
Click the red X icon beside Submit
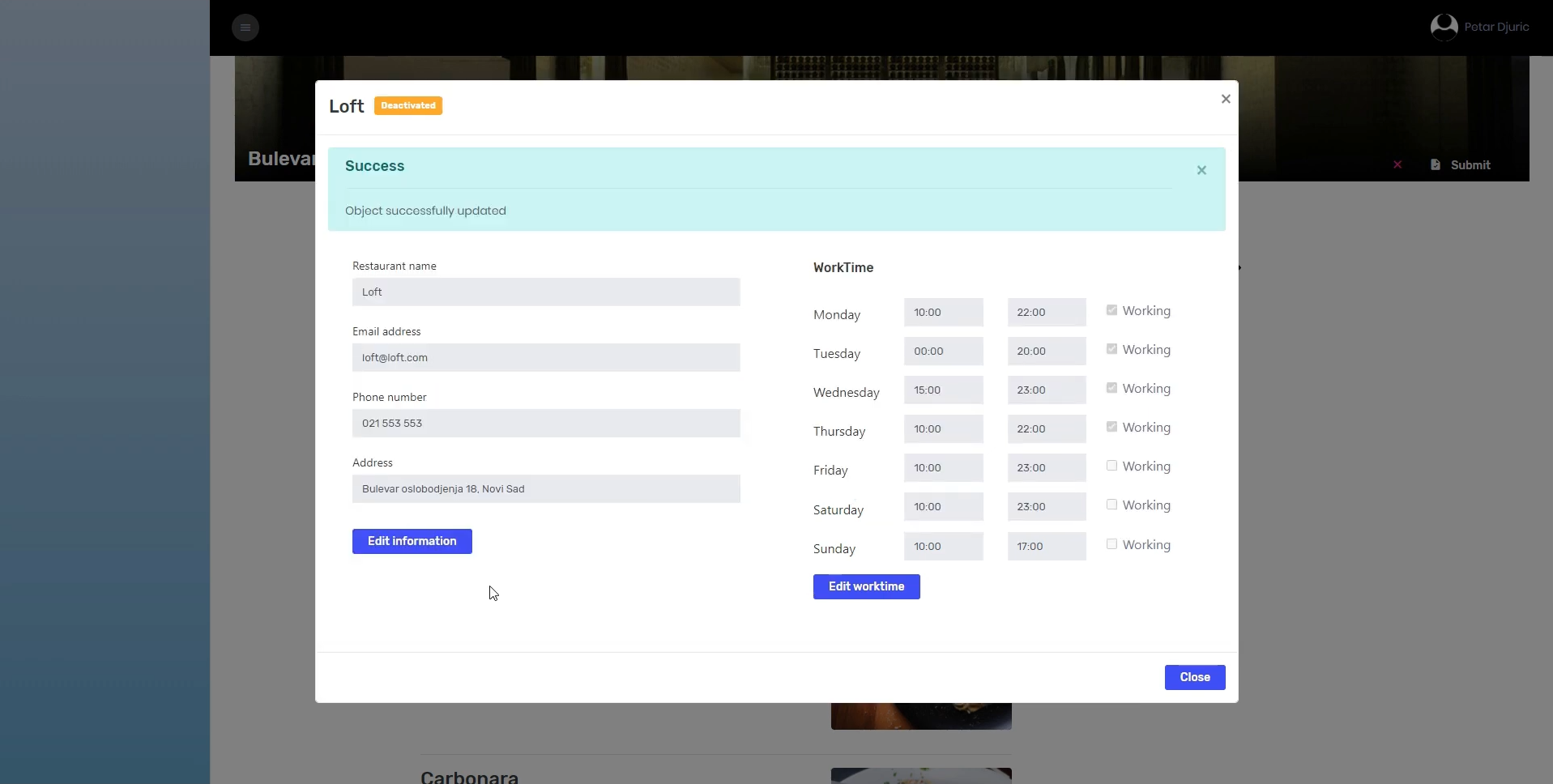[1397, 164]
